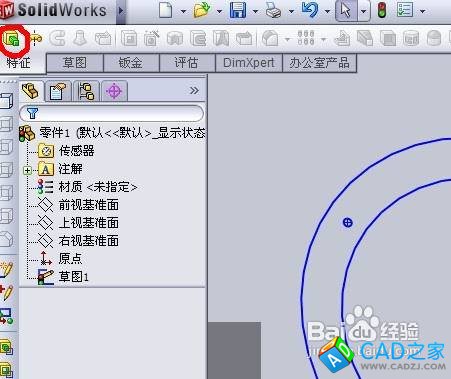
Task: Switch to the 办公室产品 tab
Action: (x=320, y=63)
